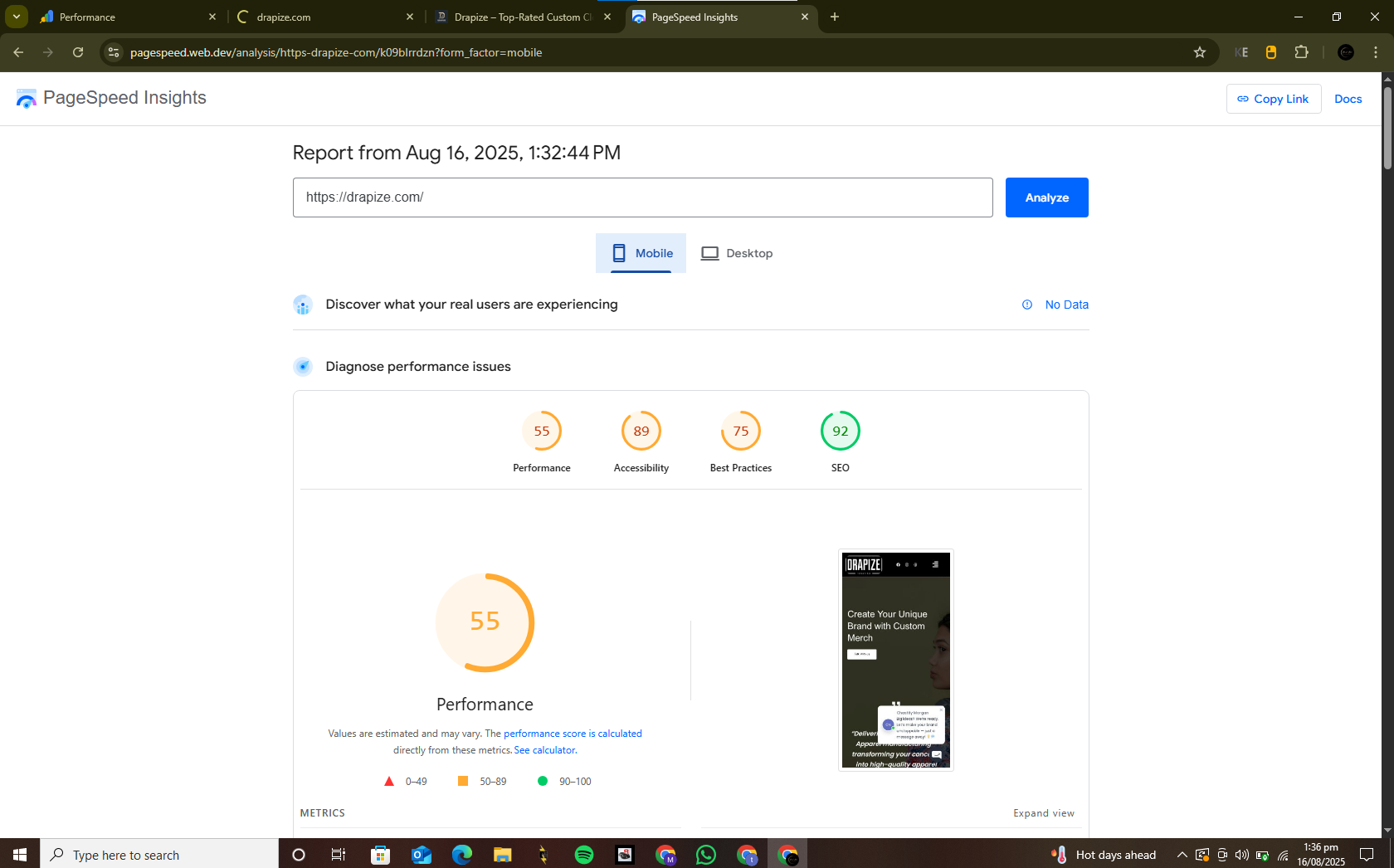Viewport: 1394px width, 868px height.
Task: Click the Copy Link button
Action: click(x=1274, y=99)
